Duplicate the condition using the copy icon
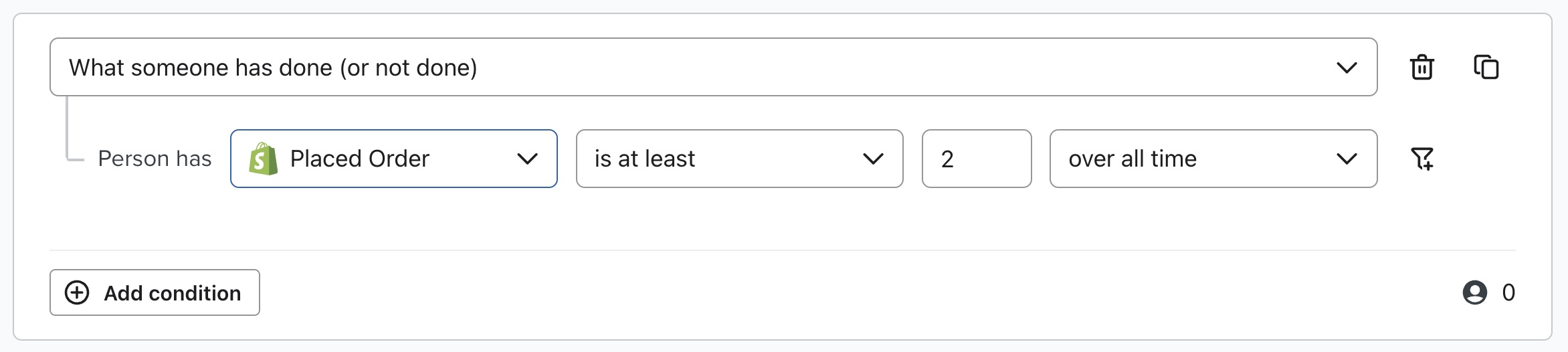Image resolution: width=1568 pixels, height=352 pixels. [x=1486, y=67]
